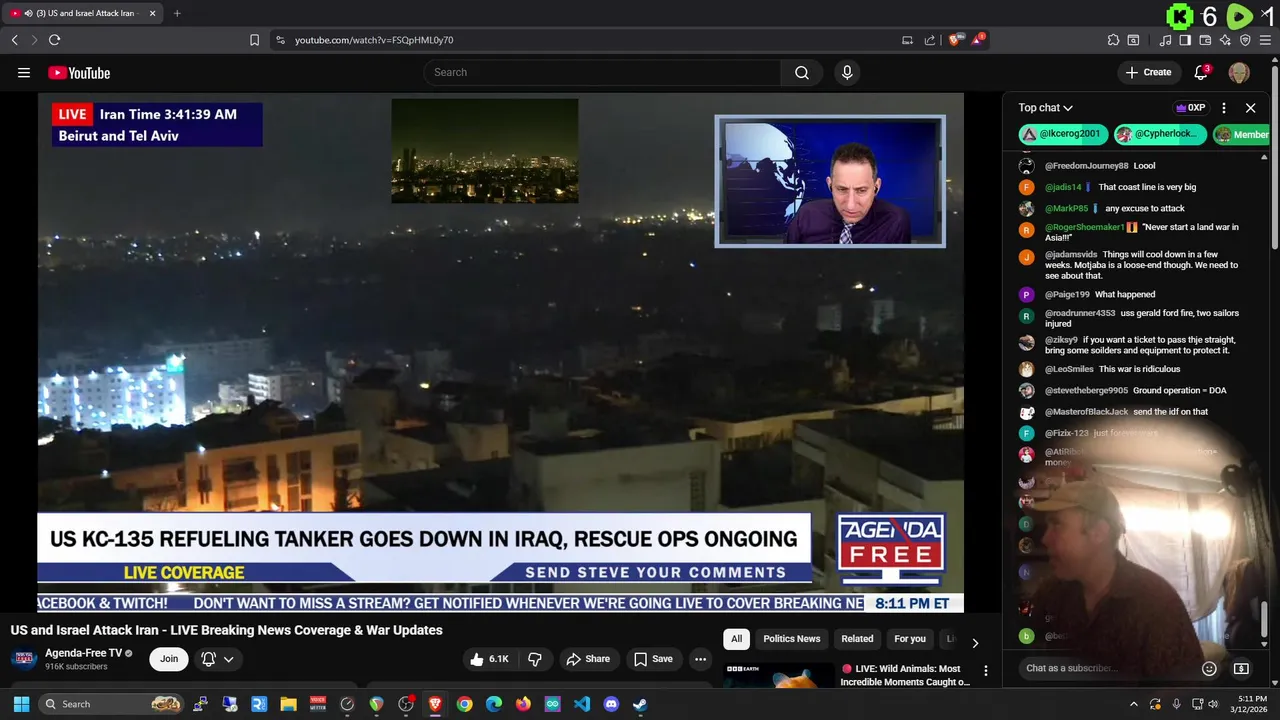This screenshot has width=1280, height=720.
Task: Open Firefox from the taskbar
Action: [523, 704]
